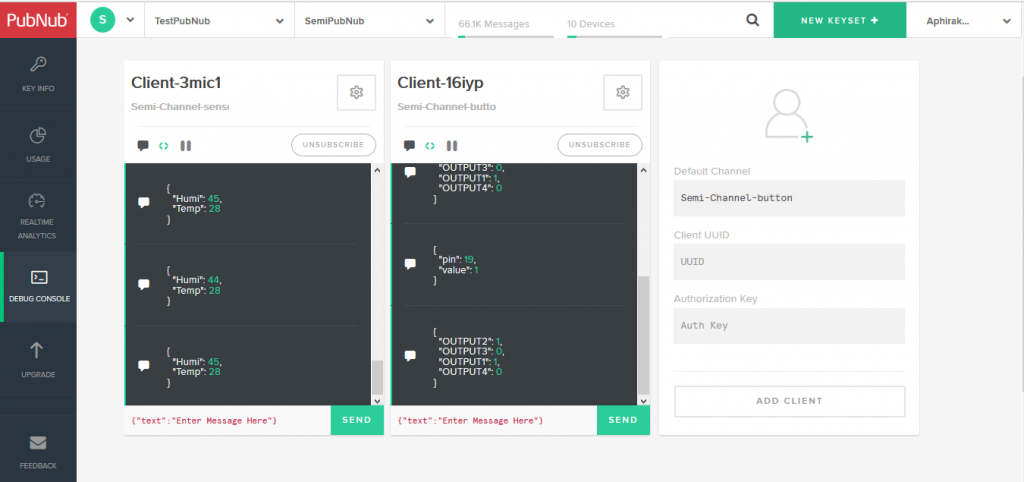The width and height of the screenshot is (1024, 482).
Task: Toggle code view for Client-16iyp
Action: (x=430, y=145)
